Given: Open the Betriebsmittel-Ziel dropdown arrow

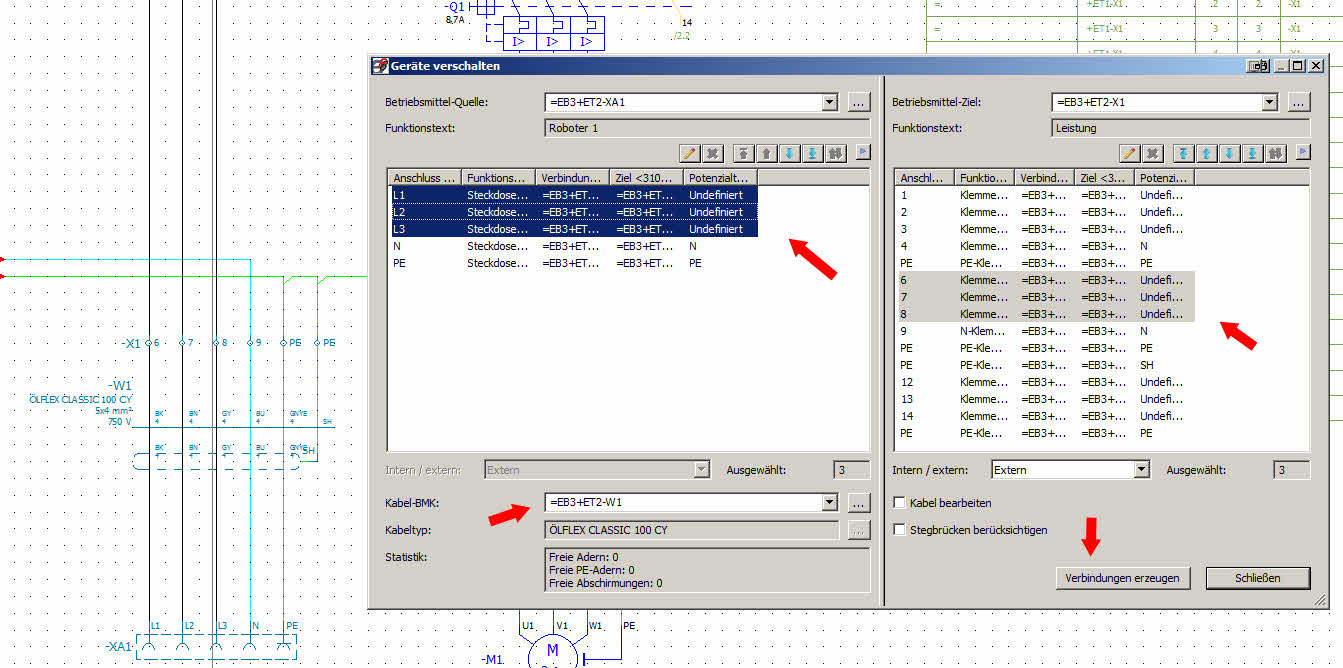Looking at the screenshot, I should coord(1269,102).
